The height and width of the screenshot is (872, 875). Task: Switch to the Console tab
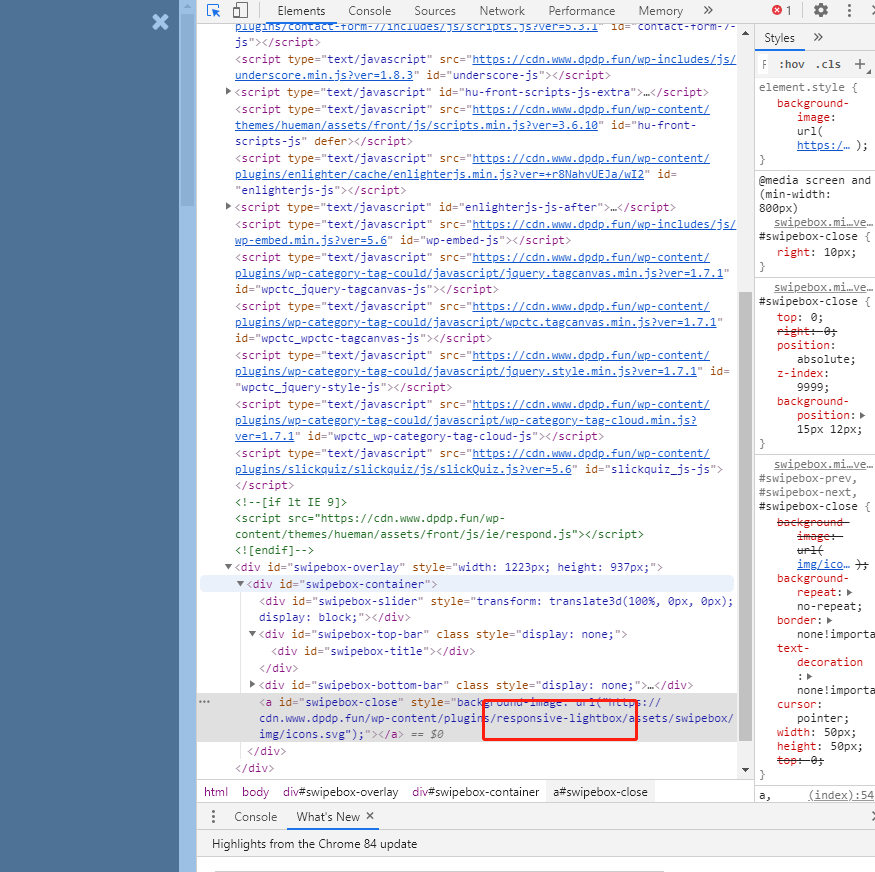(x=369, y=11)
